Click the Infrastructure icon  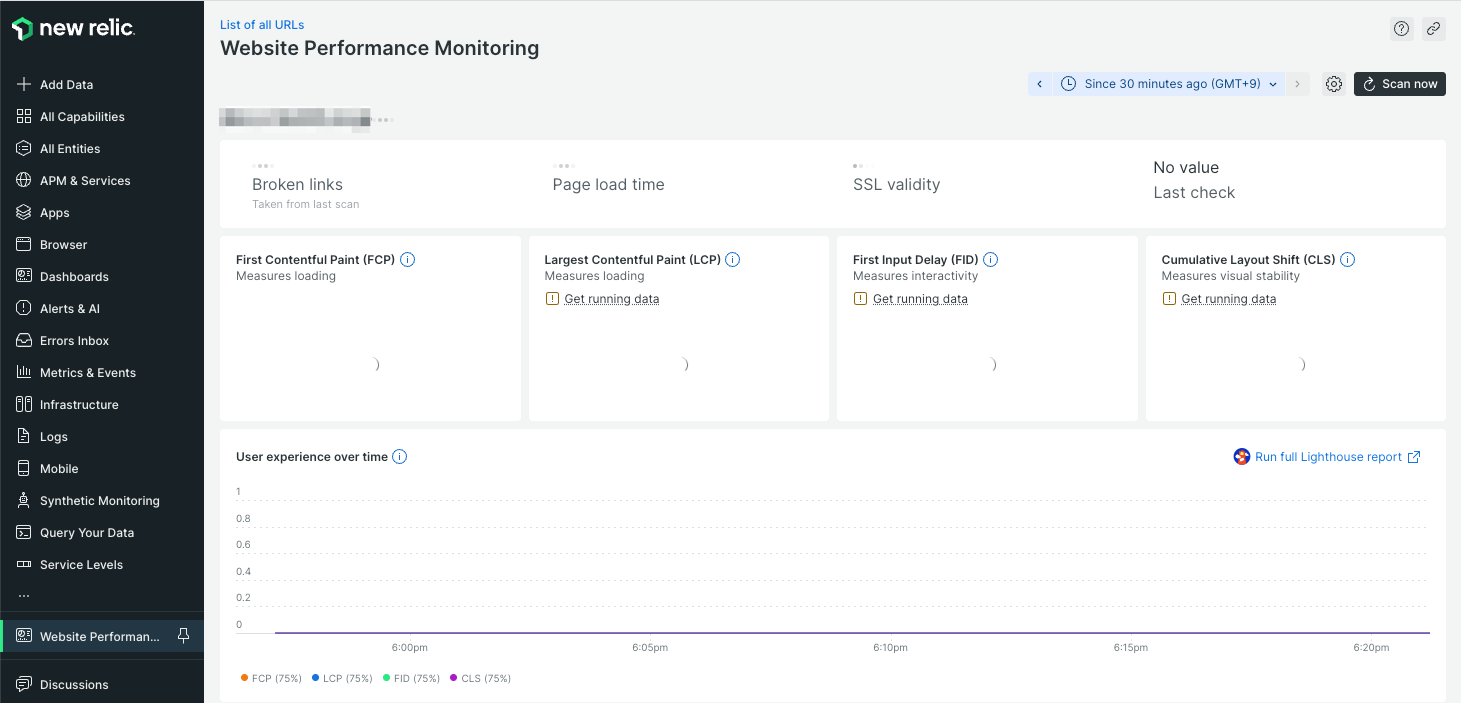pos(24,405)
